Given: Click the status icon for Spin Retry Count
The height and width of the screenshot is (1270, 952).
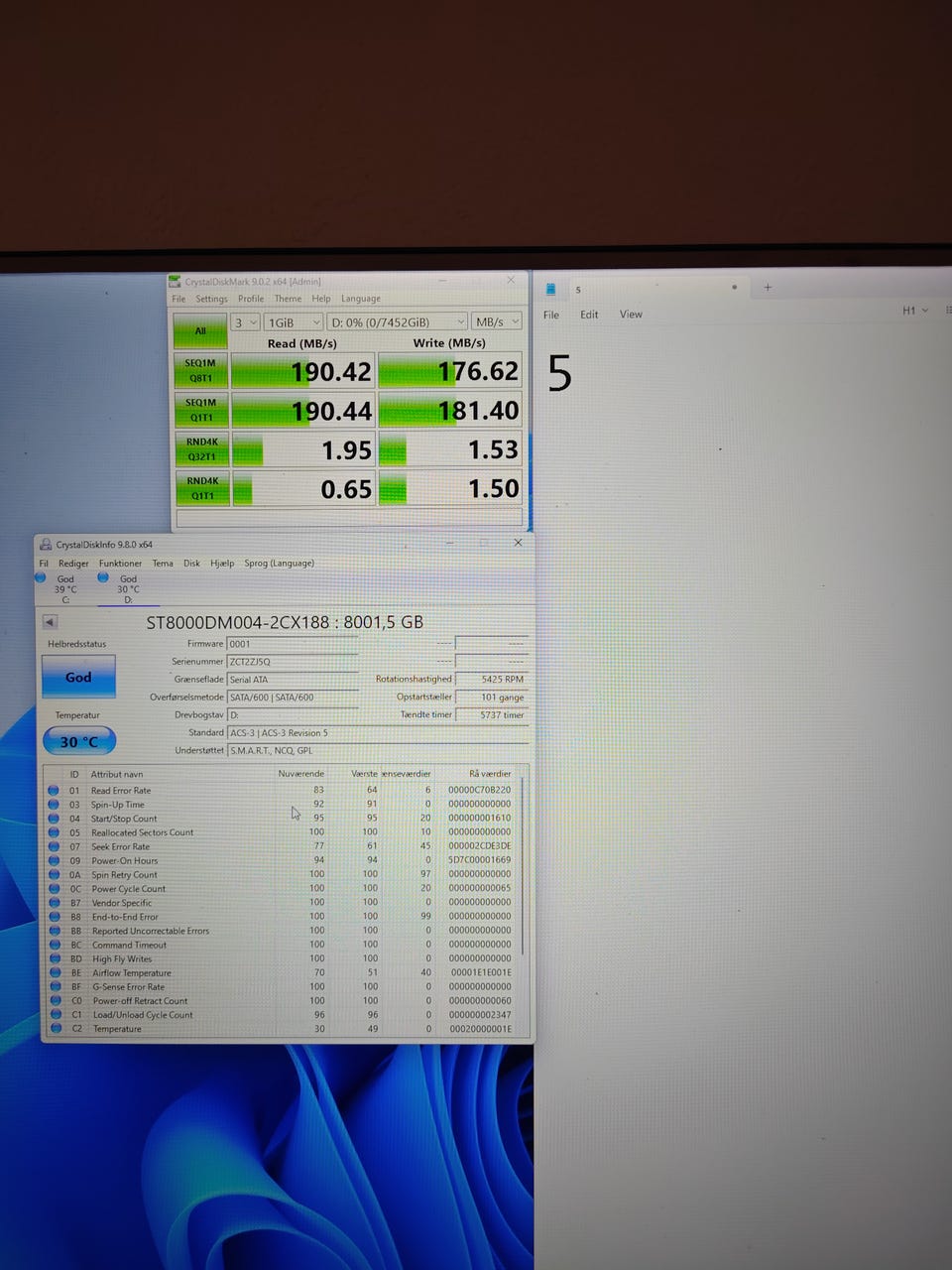Looking at the screenshot, I should (54, 874).
